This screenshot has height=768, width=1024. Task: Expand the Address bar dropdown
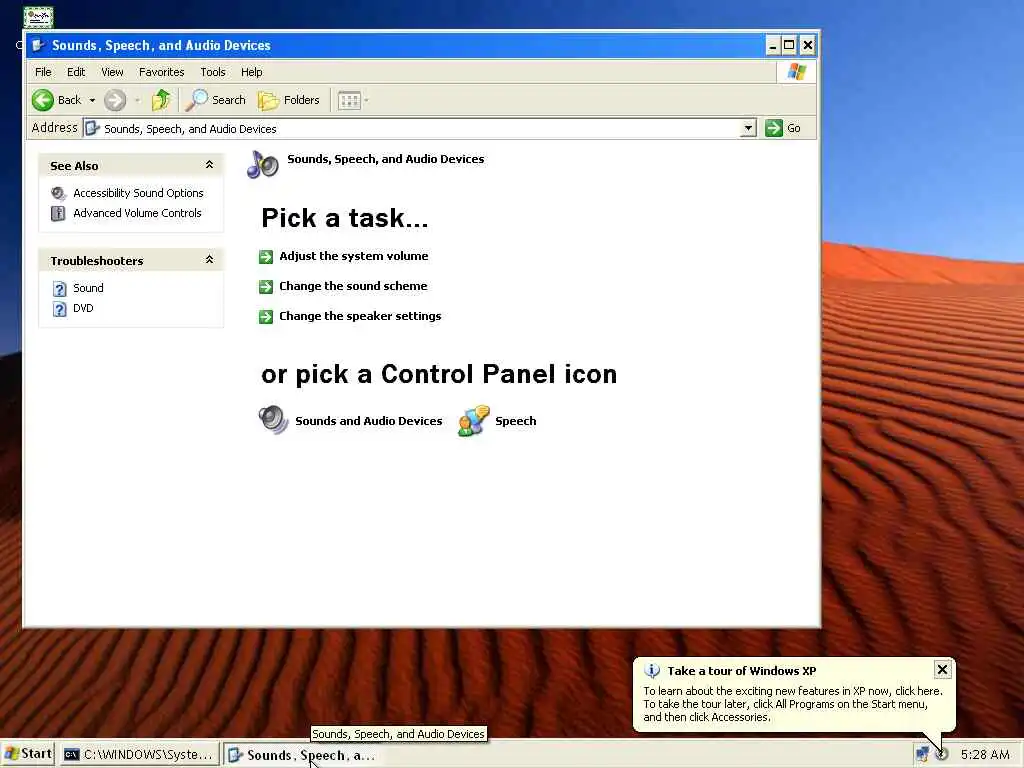point(748,128)
